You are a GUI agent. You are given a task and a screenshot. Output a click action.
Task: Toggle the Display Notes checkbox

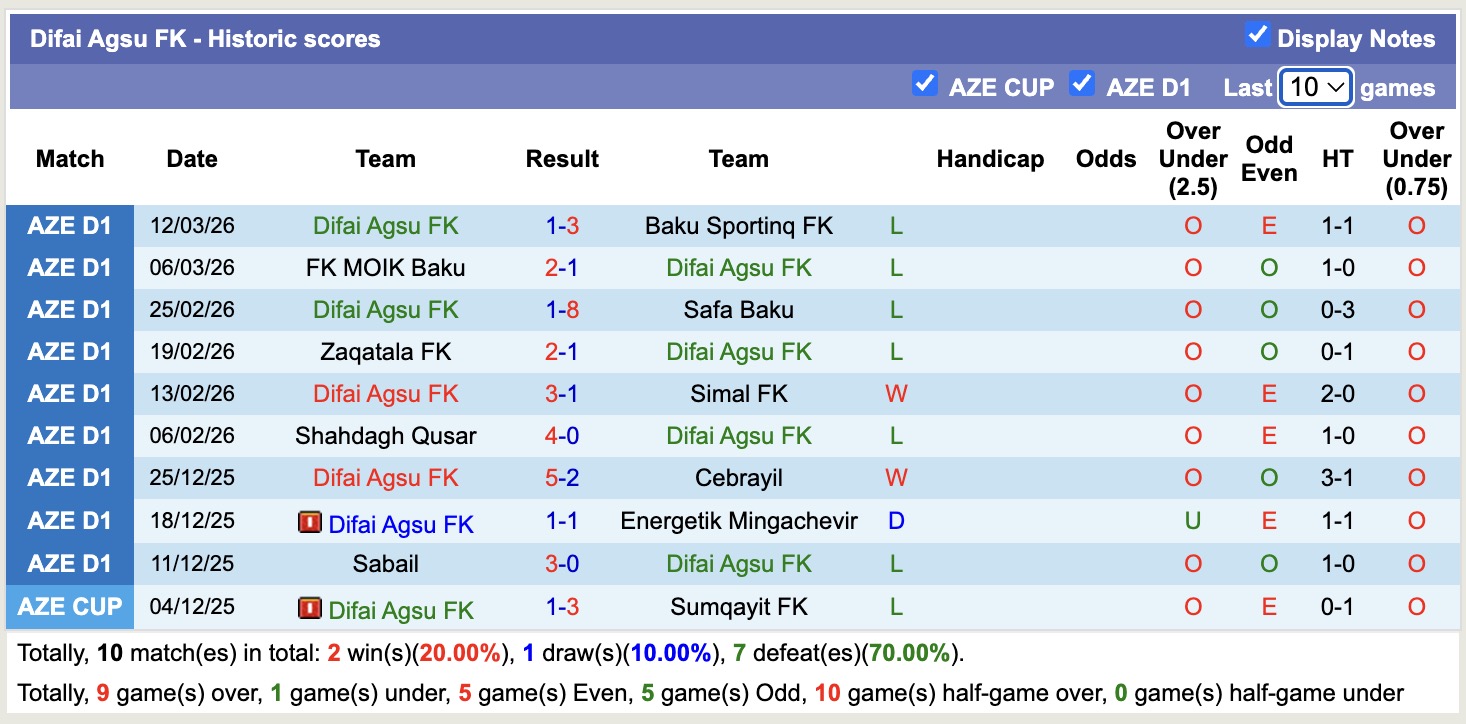pyautogui.click(x=1257, y=36)
